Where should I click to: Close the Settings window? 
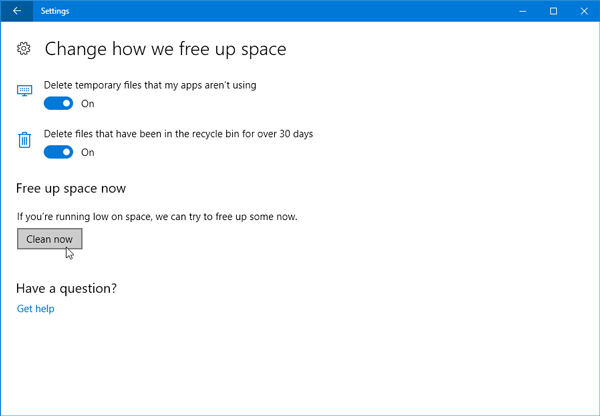580,11
